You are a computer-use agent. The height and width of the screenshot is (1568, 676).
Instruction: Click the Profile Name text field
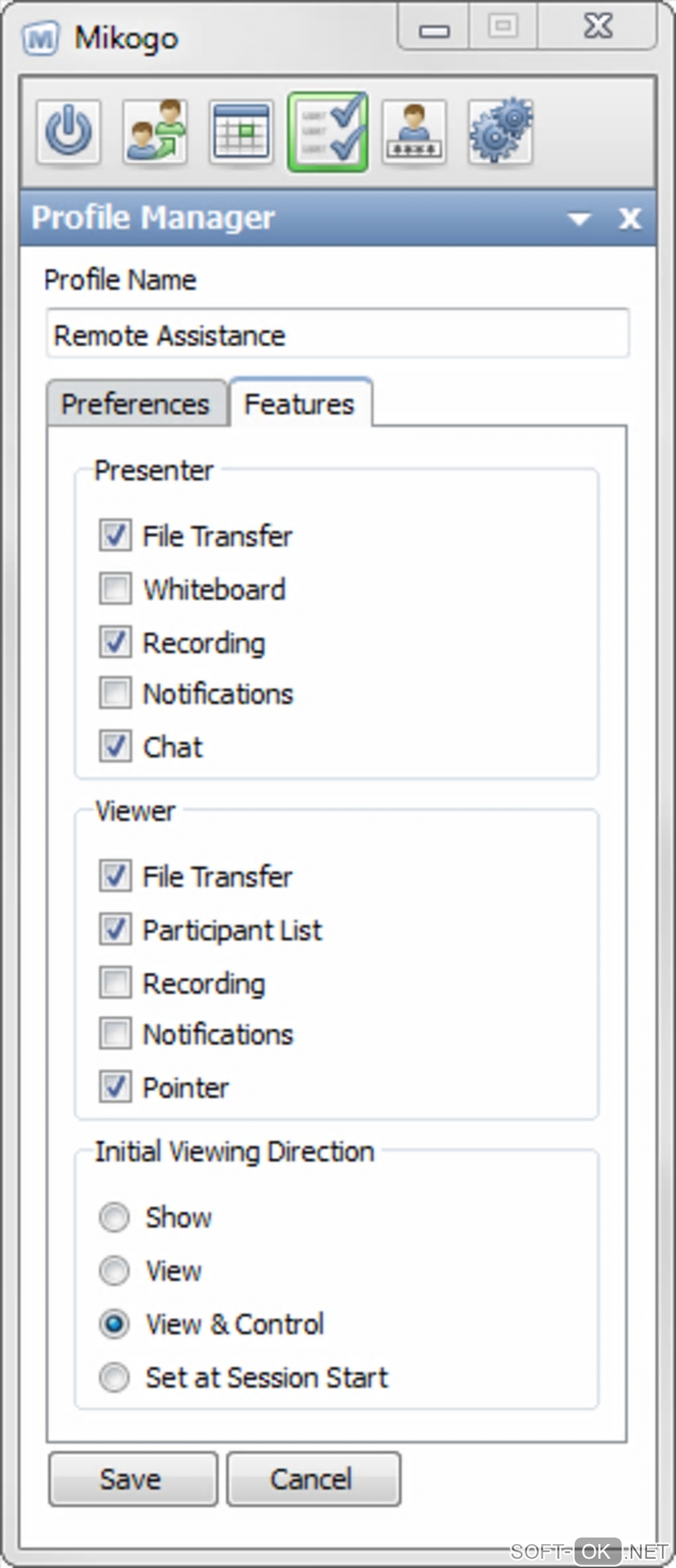coord(337,335)
